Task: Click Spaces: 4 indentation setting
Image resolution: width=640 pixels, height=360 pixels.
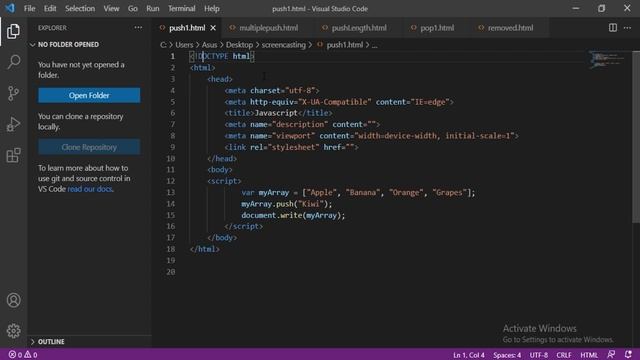Action: tap(507, 355)
